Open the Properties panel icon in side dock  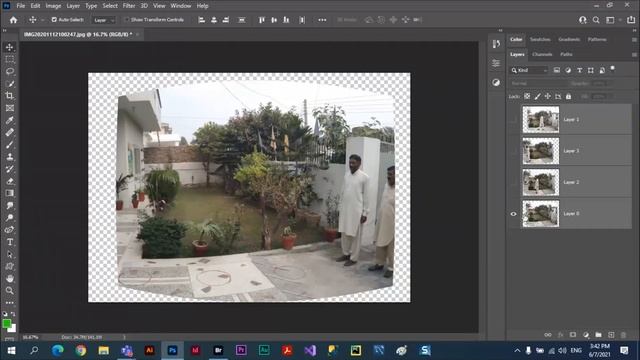496,63
